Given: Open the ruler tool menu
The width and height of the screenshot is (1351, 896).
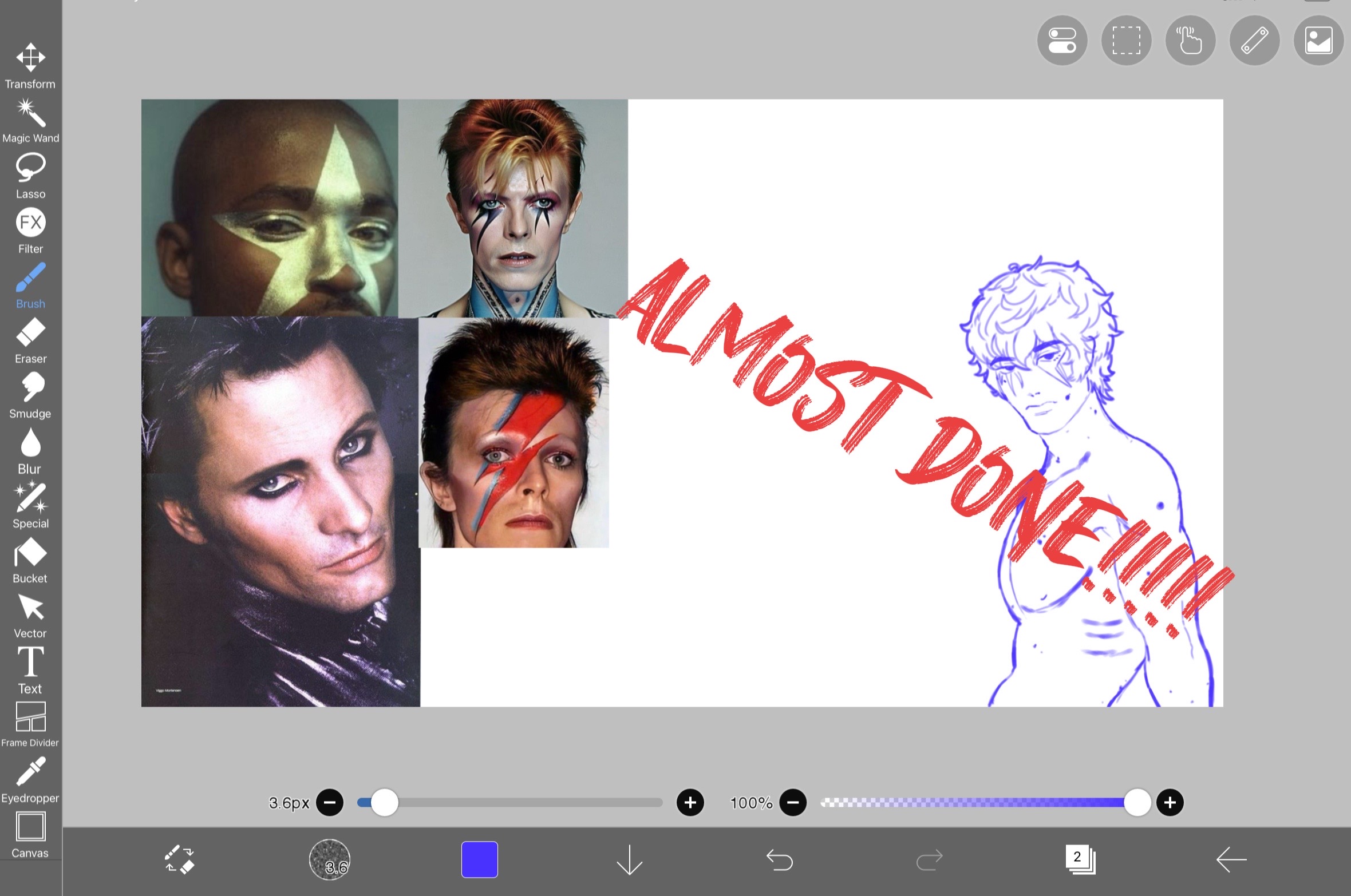Looking at the screenshot, I should [1255, 41].
